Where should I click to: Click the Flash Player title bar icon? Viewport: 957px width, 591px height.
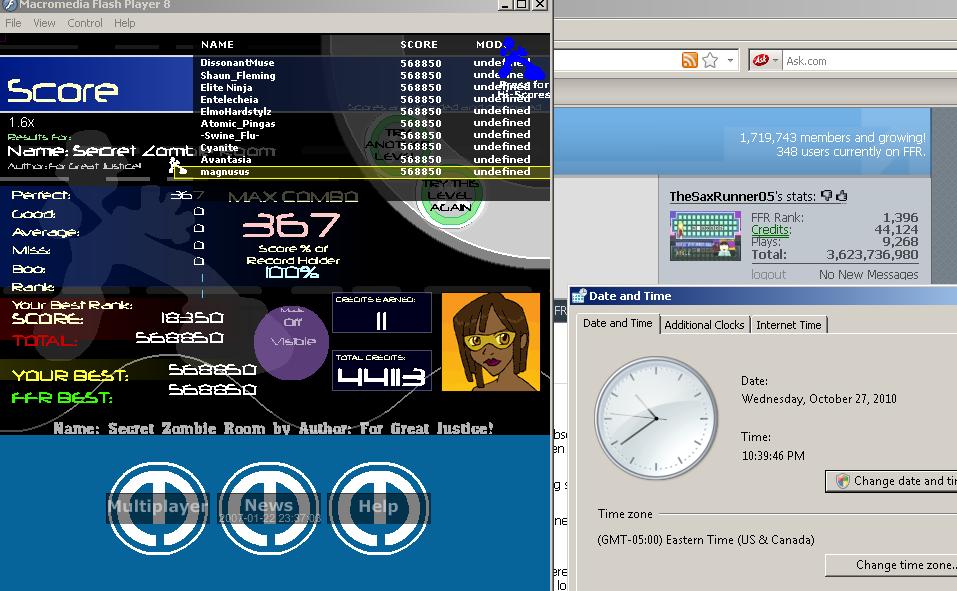click(9, 5)
